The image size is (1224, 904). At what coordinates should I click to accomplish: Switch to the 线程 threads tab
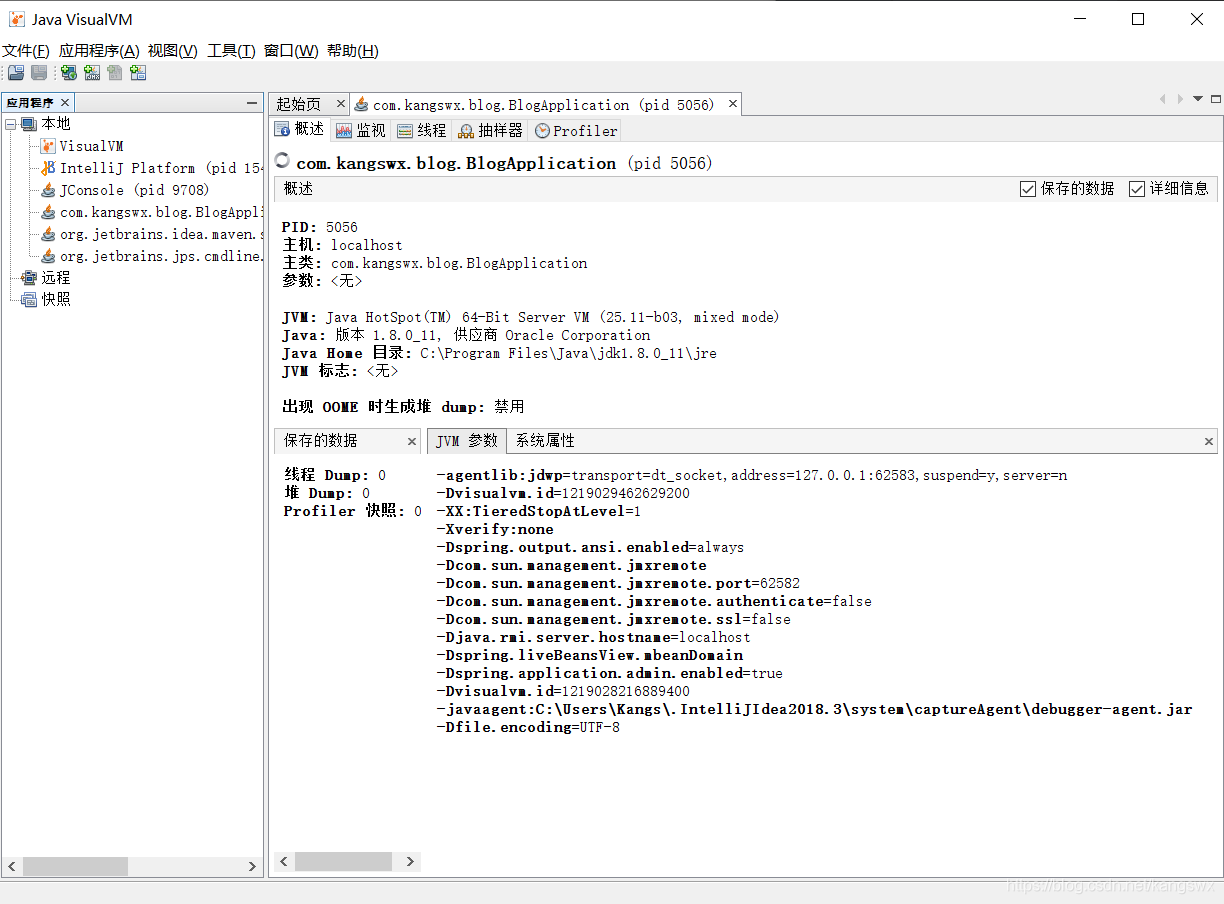pos(421,130)
